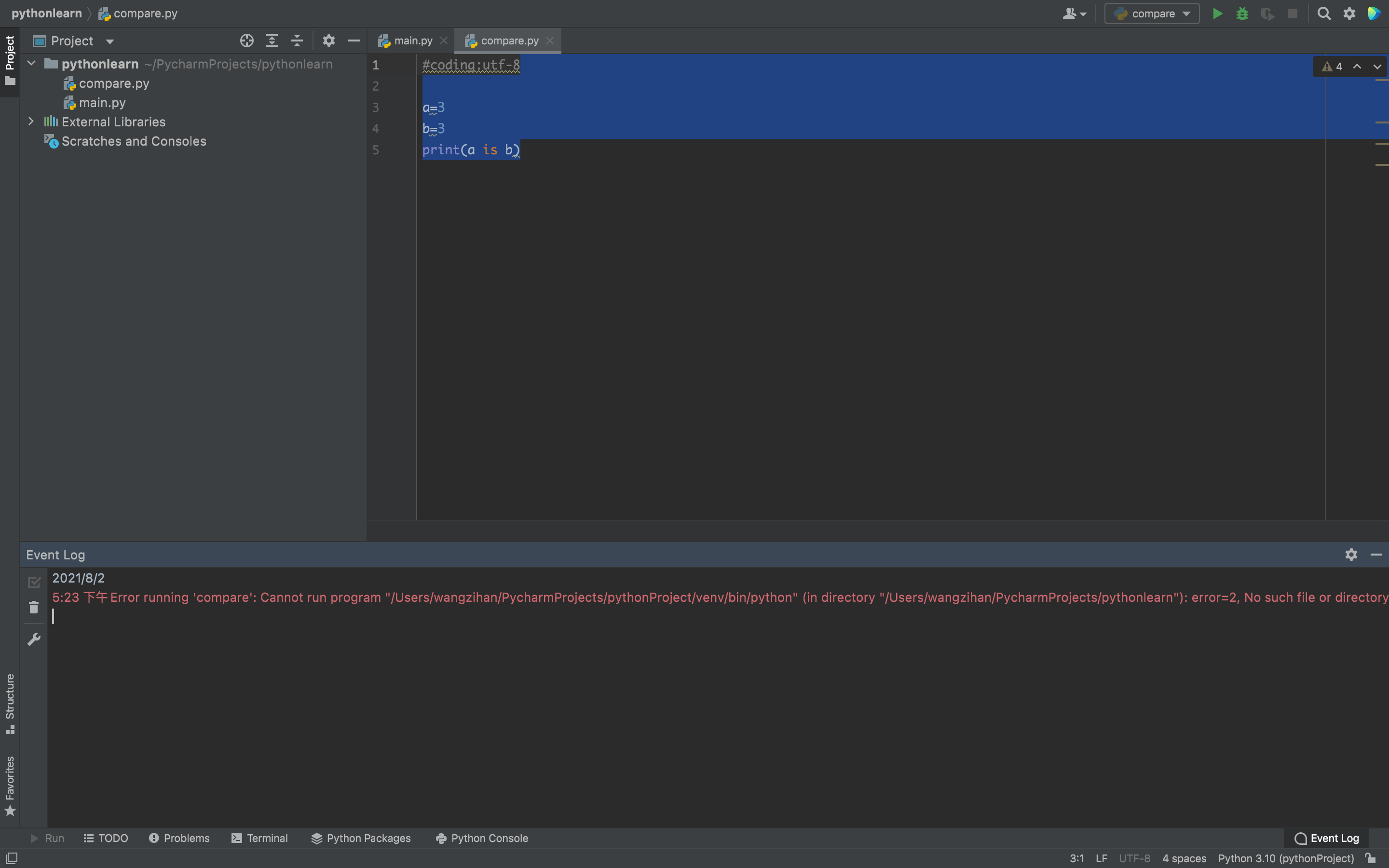Open the Code With Me user icon menu

tap(1075, 14)
